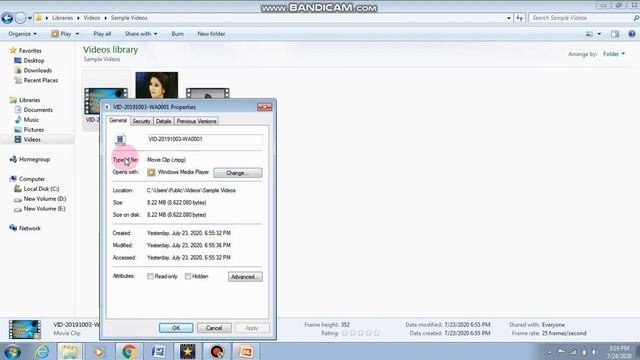Open Downloads in the navigation pane
Viewport: 640px width, 360px height.
click(38, 70)
